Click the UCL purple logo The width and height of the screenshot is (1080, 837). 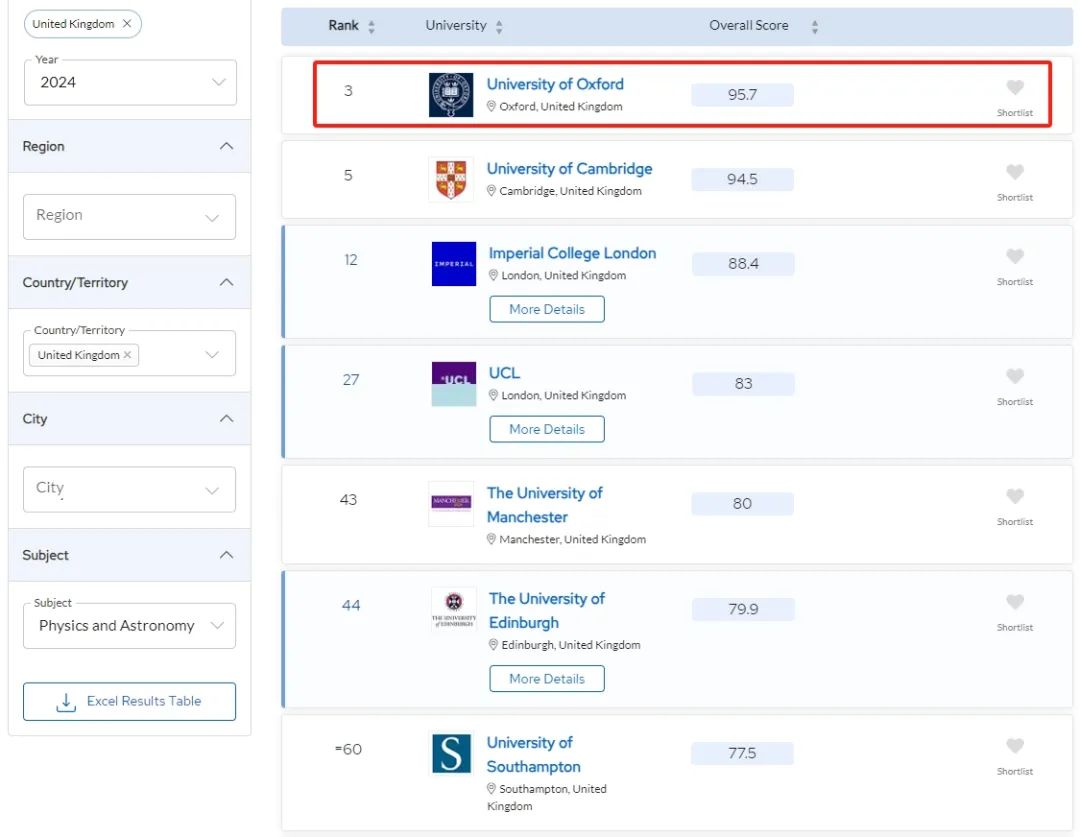pos(454,384)
